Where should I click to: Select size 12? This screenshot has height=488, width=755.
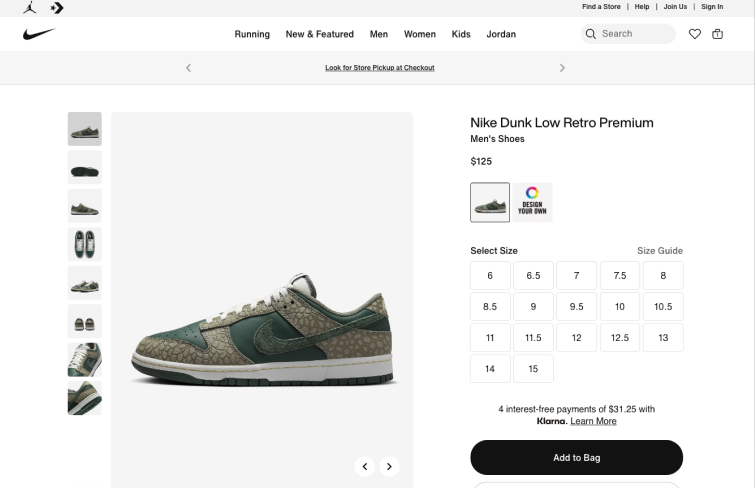point(576,338)
